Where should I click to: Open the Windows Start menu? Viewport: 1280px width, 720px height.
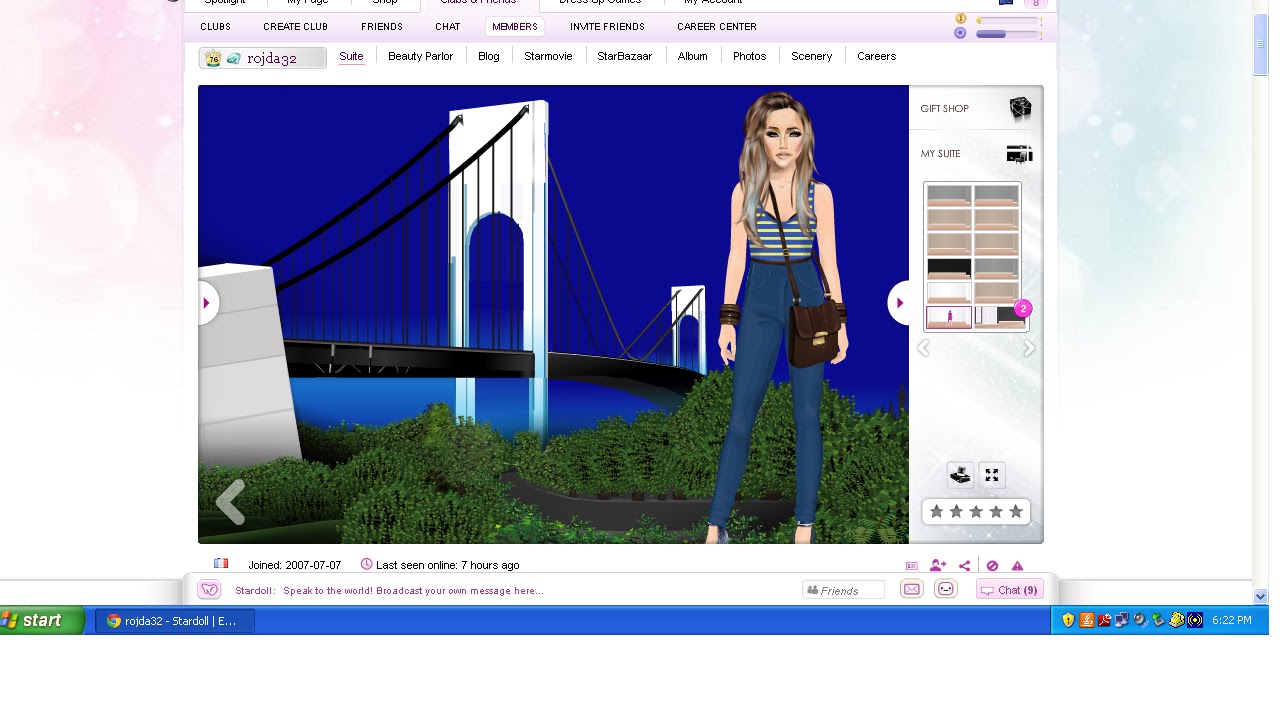[42, 620]
